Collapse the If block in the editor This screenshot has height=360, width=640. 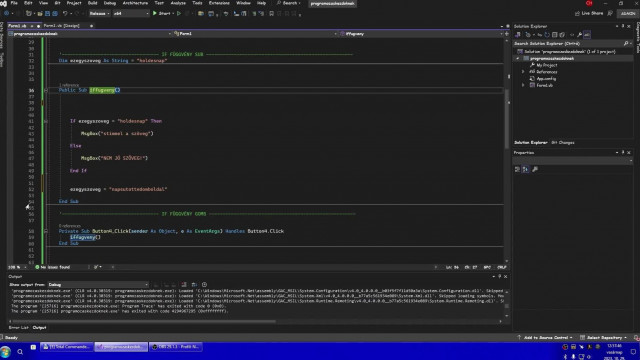pos(46,121)
